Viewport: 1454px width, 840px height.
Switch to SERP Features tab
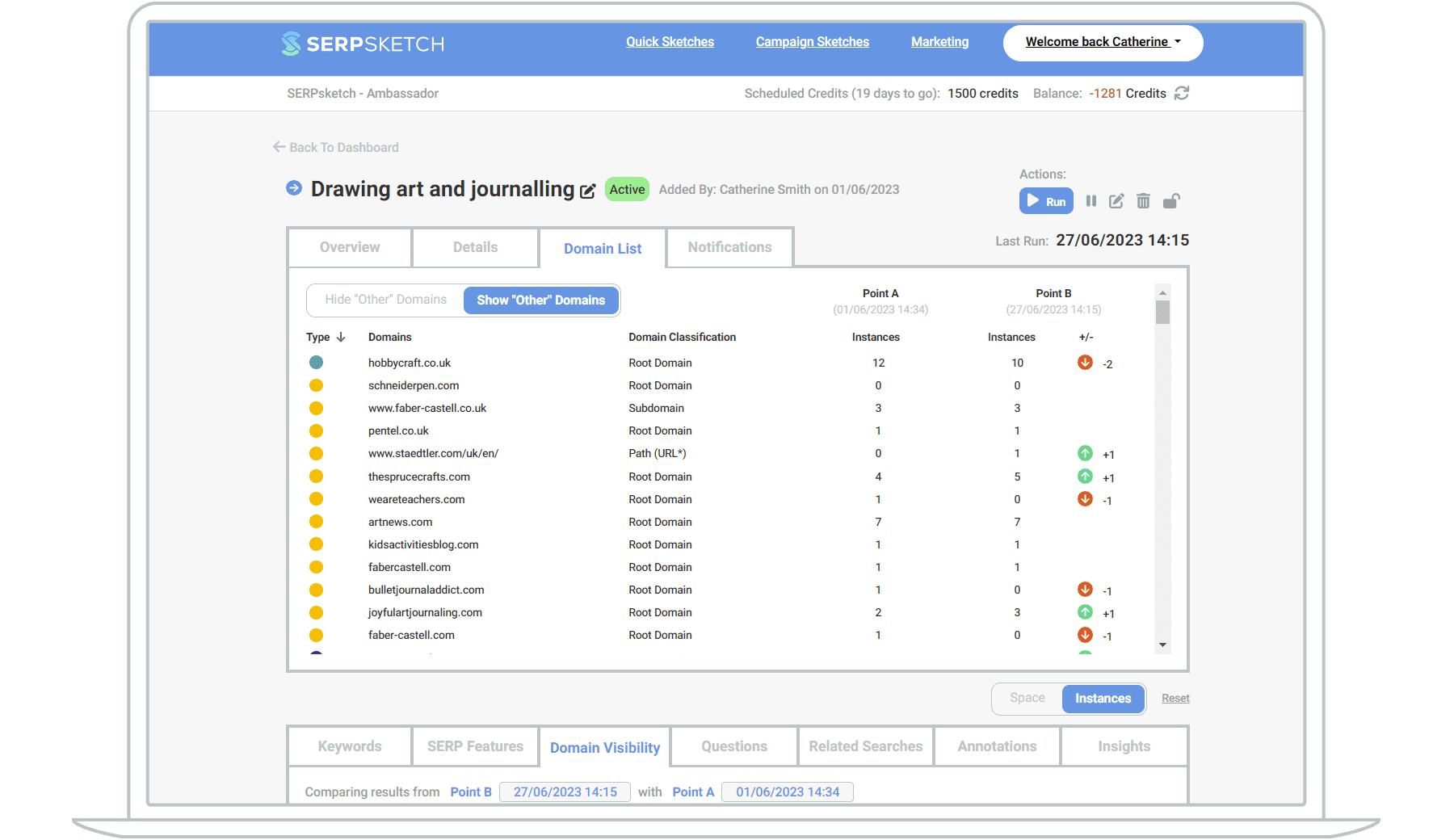(475, 746)
